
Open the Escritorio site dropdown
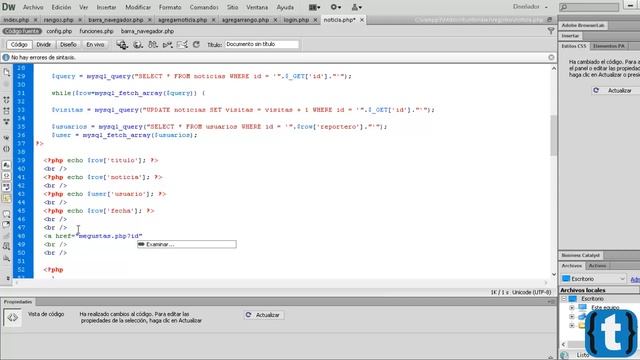(593, 279)
